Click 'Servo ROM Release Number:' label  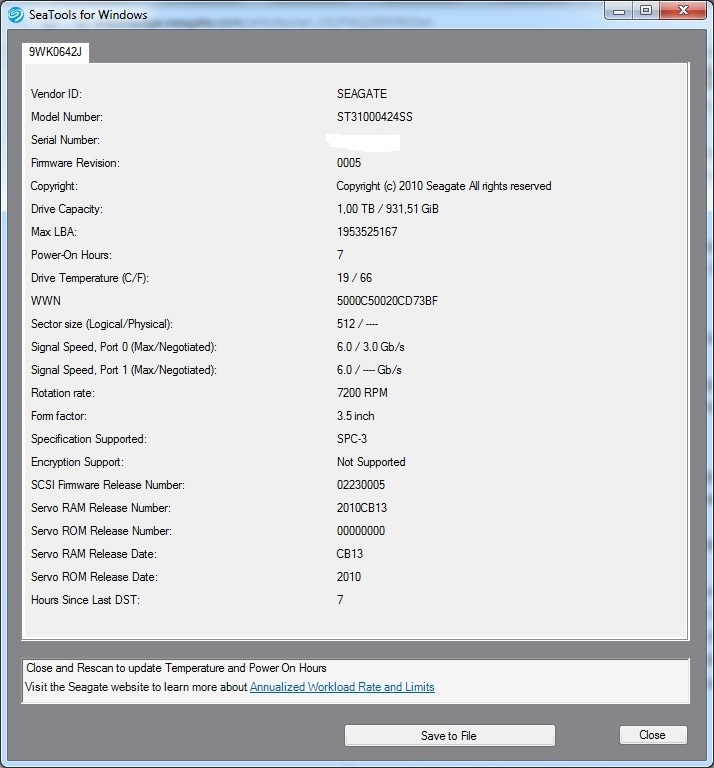click(x=101, y=531)
